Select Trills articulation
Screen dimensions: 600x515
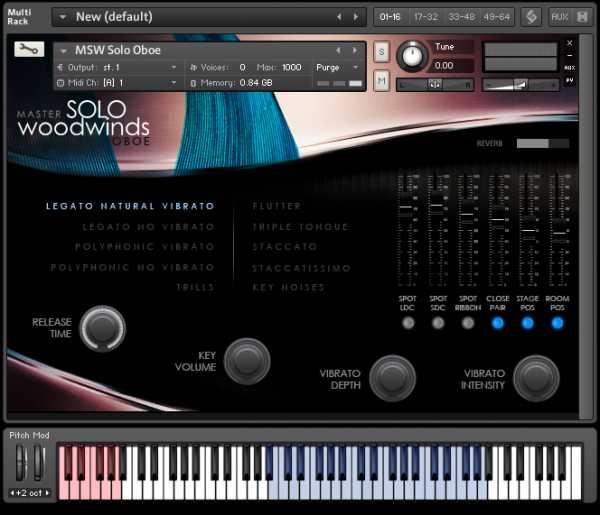click(x=195, y=287)
